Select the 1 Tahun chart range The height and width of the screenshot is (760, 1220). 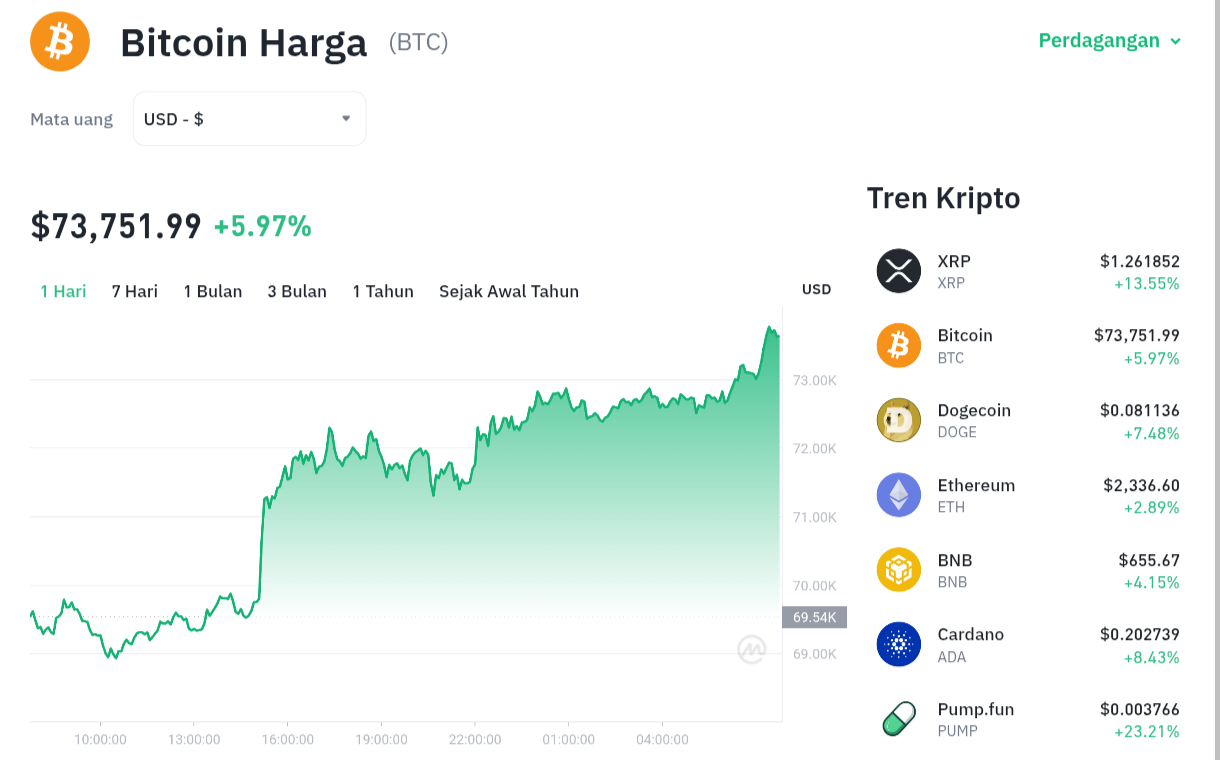pyautogui.click(x=383, y=291)
